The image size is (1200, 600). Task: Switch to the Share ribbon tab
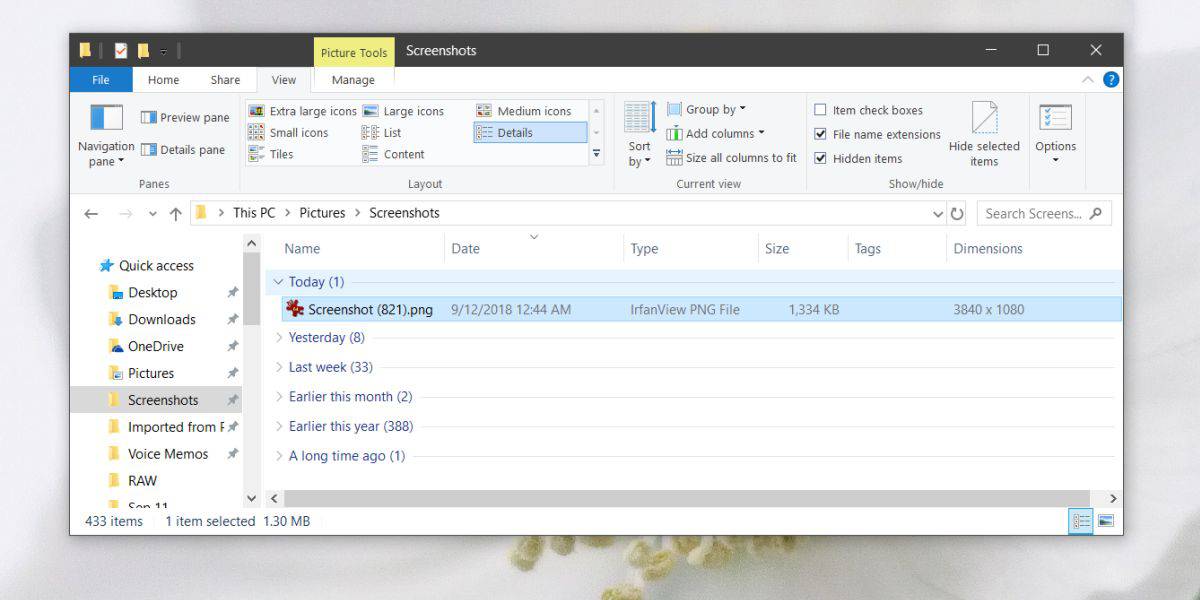pyautogui.click(x=225, y=80)
